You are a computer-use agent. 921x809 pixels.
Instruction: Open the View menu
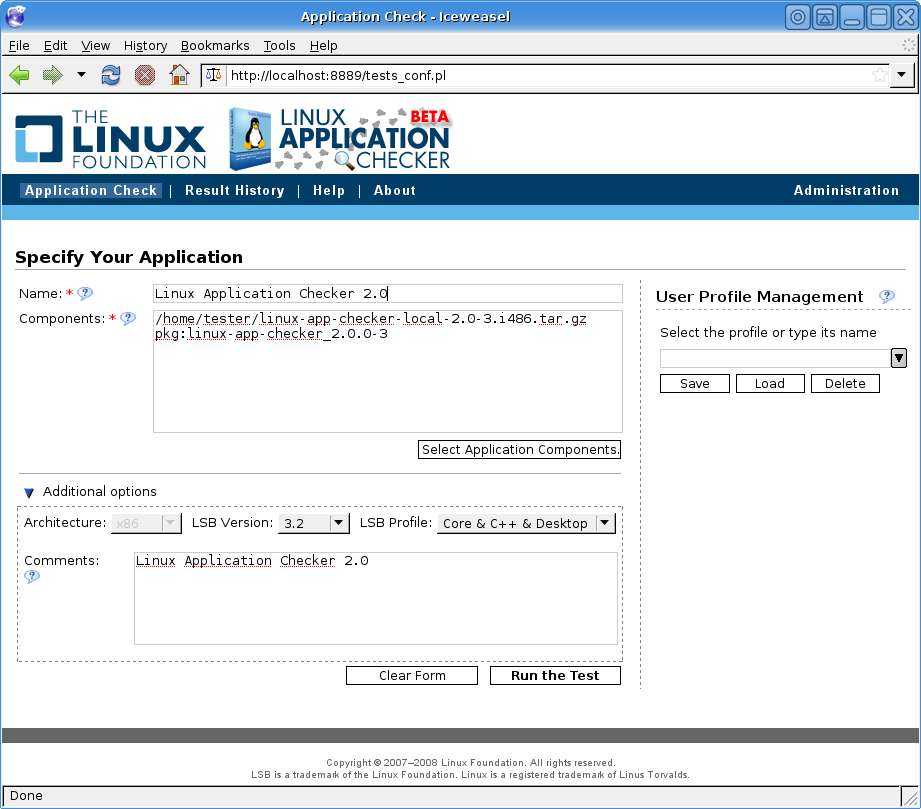click(95, 45)
